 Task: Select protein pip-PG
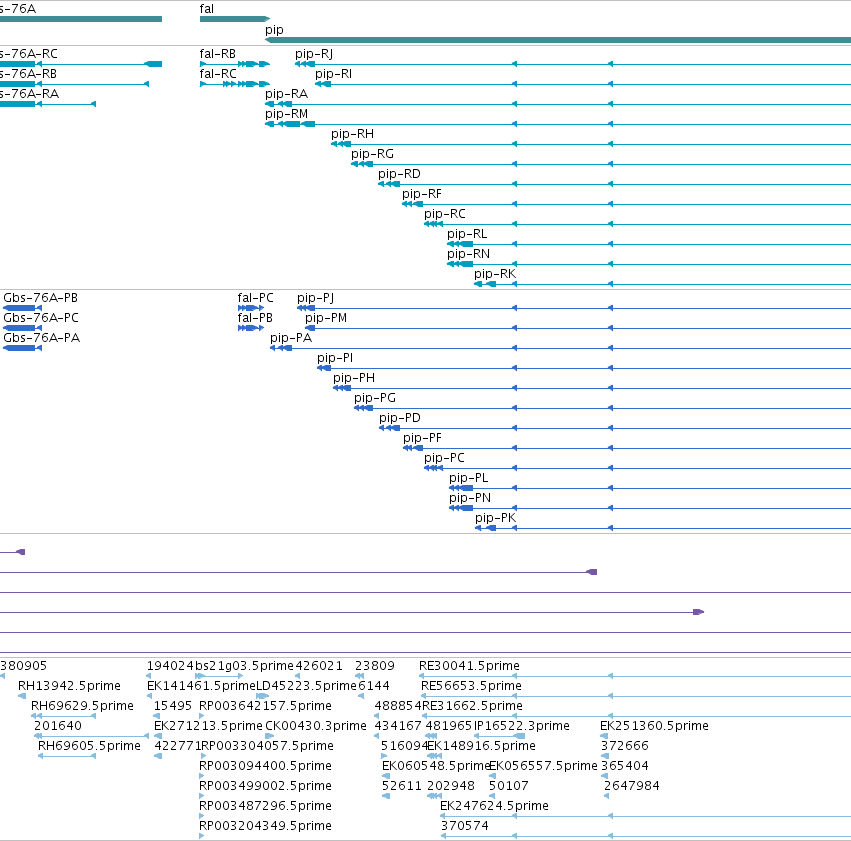[x=602, y=409]
